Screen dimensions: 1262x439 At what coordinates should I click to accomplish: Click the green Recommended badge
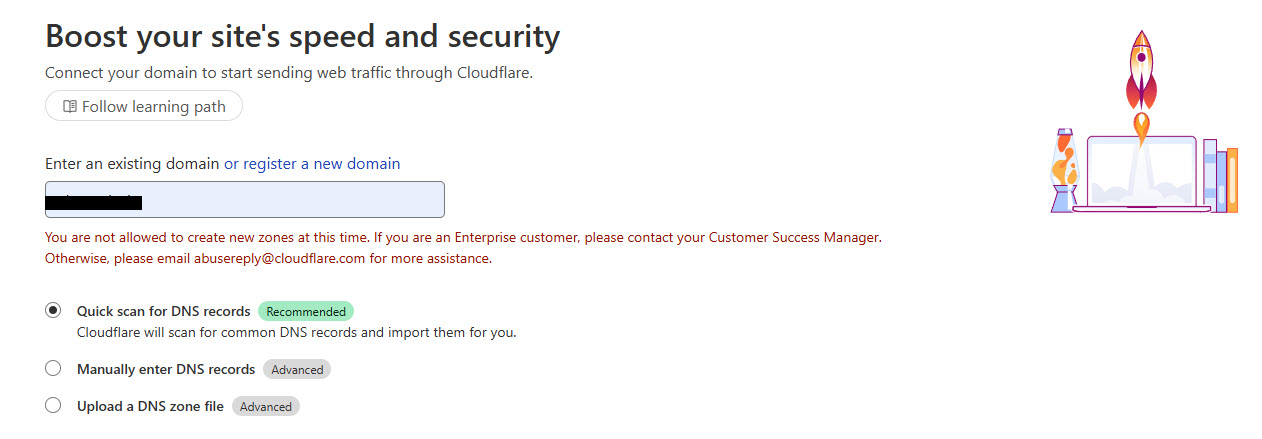pos(306,311)
